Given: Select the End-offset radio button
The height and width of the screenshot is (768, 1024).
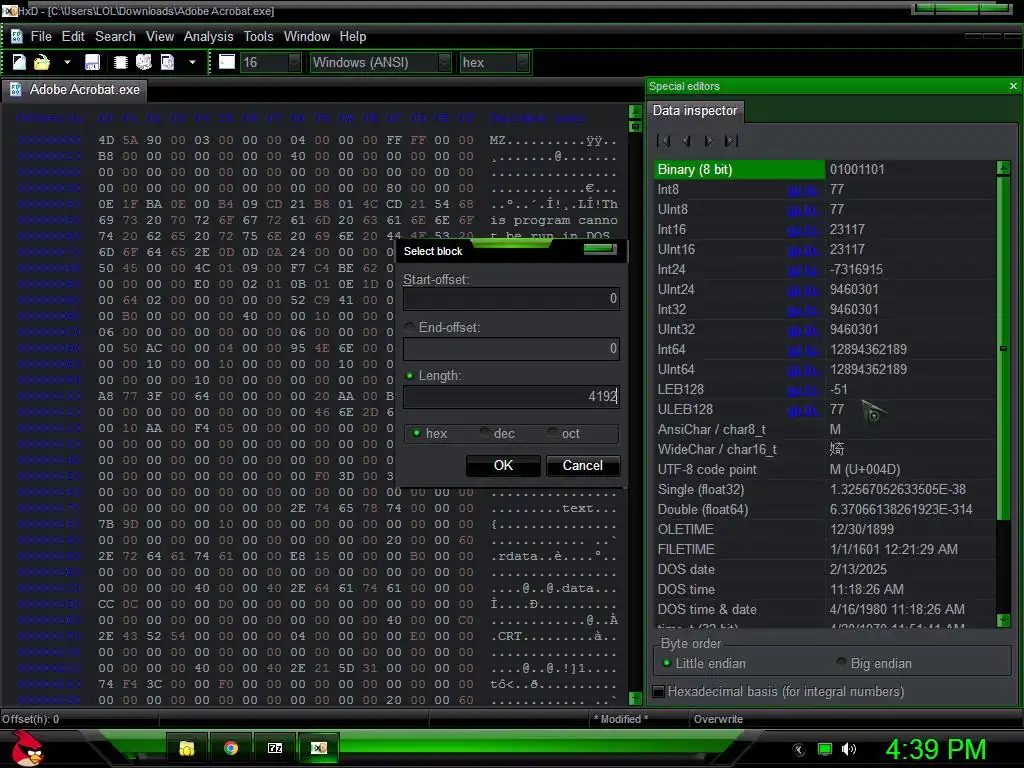Looking at the screenshot, I should (409, 327).
